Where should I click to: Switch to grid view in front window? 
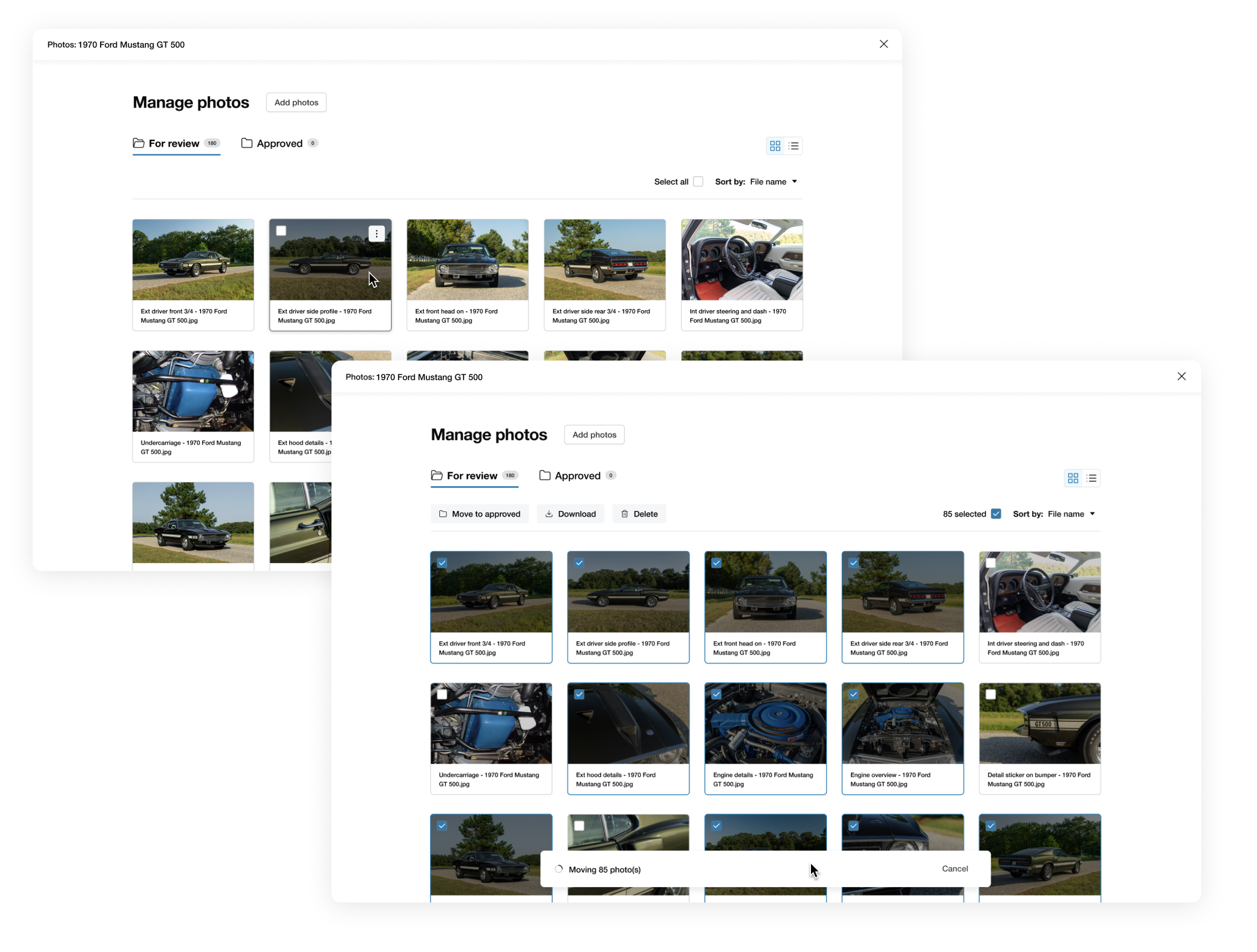pos(1072,479)
